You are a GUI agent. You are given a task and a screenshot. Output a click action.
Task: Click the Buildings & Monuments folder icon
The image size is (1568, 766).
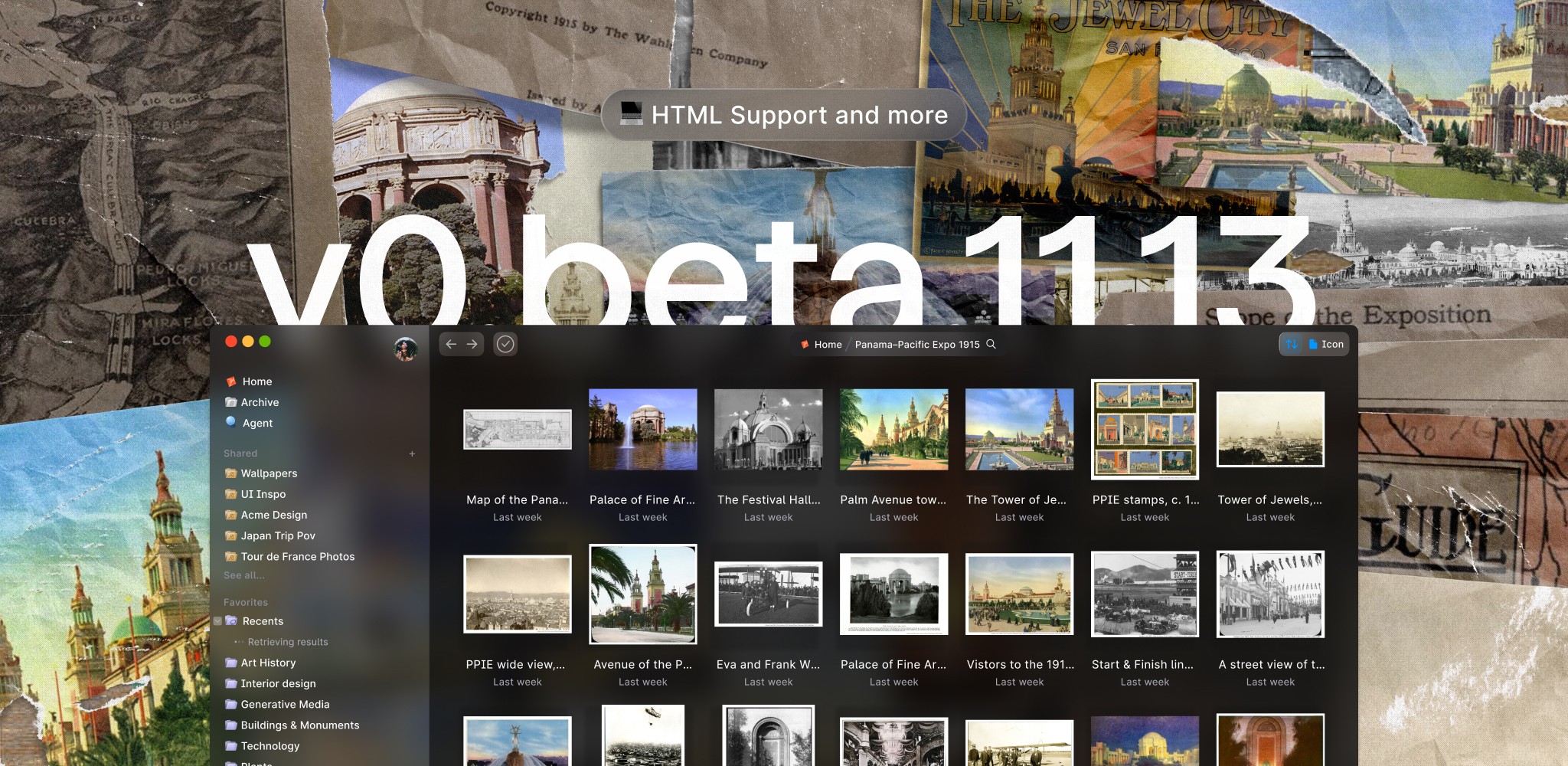click(230, 725)
